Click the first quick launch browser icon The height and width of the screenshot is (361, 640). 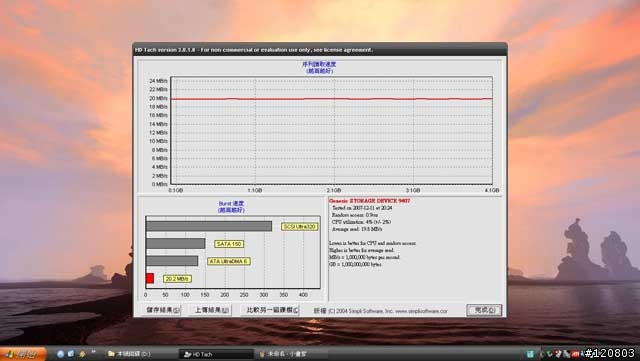coord(61,354)
